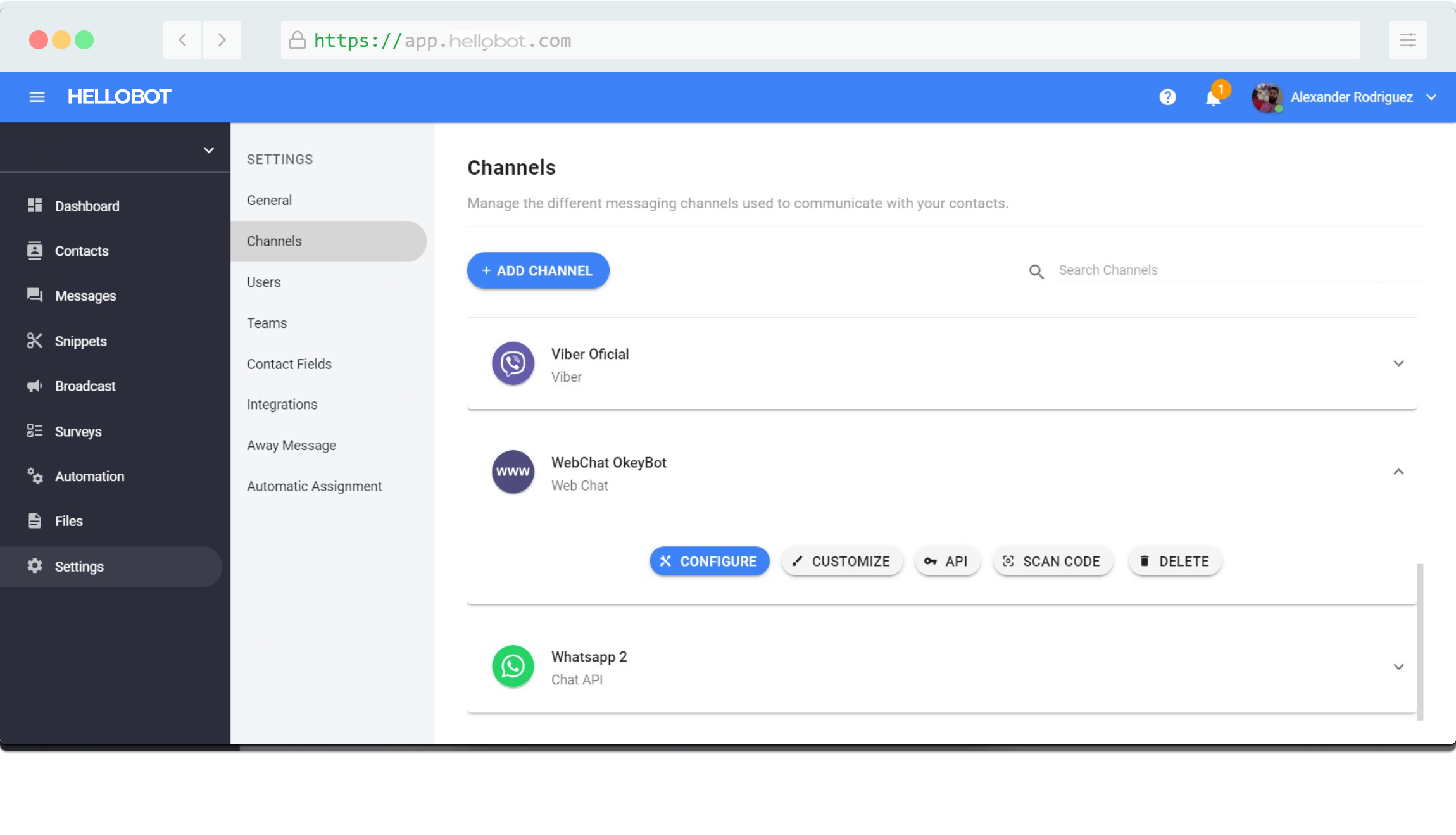
Task: Click the SCAN CODE button
Action: 1053,562
